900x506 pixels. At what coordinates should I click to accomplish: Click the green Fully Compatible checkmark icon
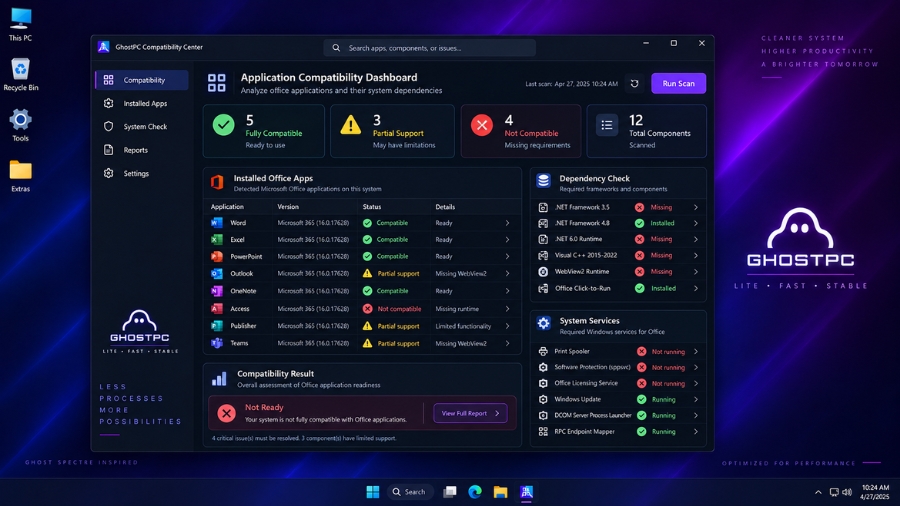[x=223, y=125]
